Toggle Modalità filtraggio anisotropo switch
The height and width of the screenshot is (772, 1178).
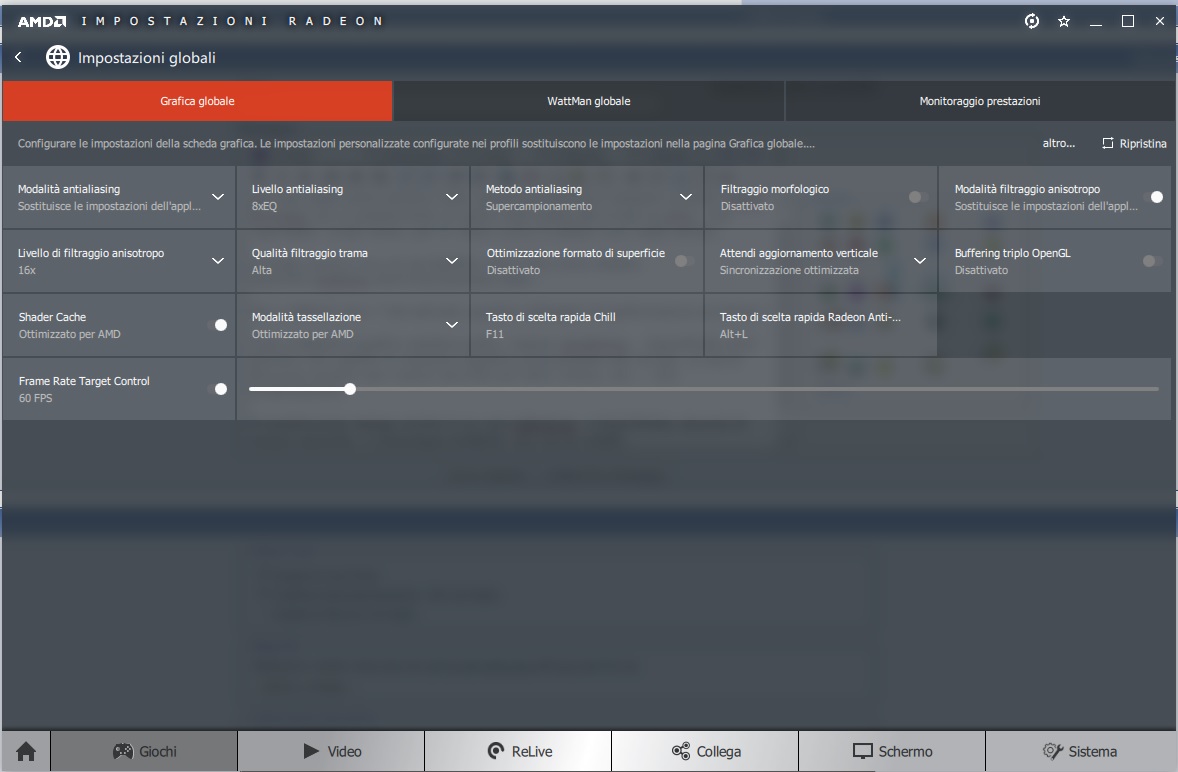(1153, 197)
